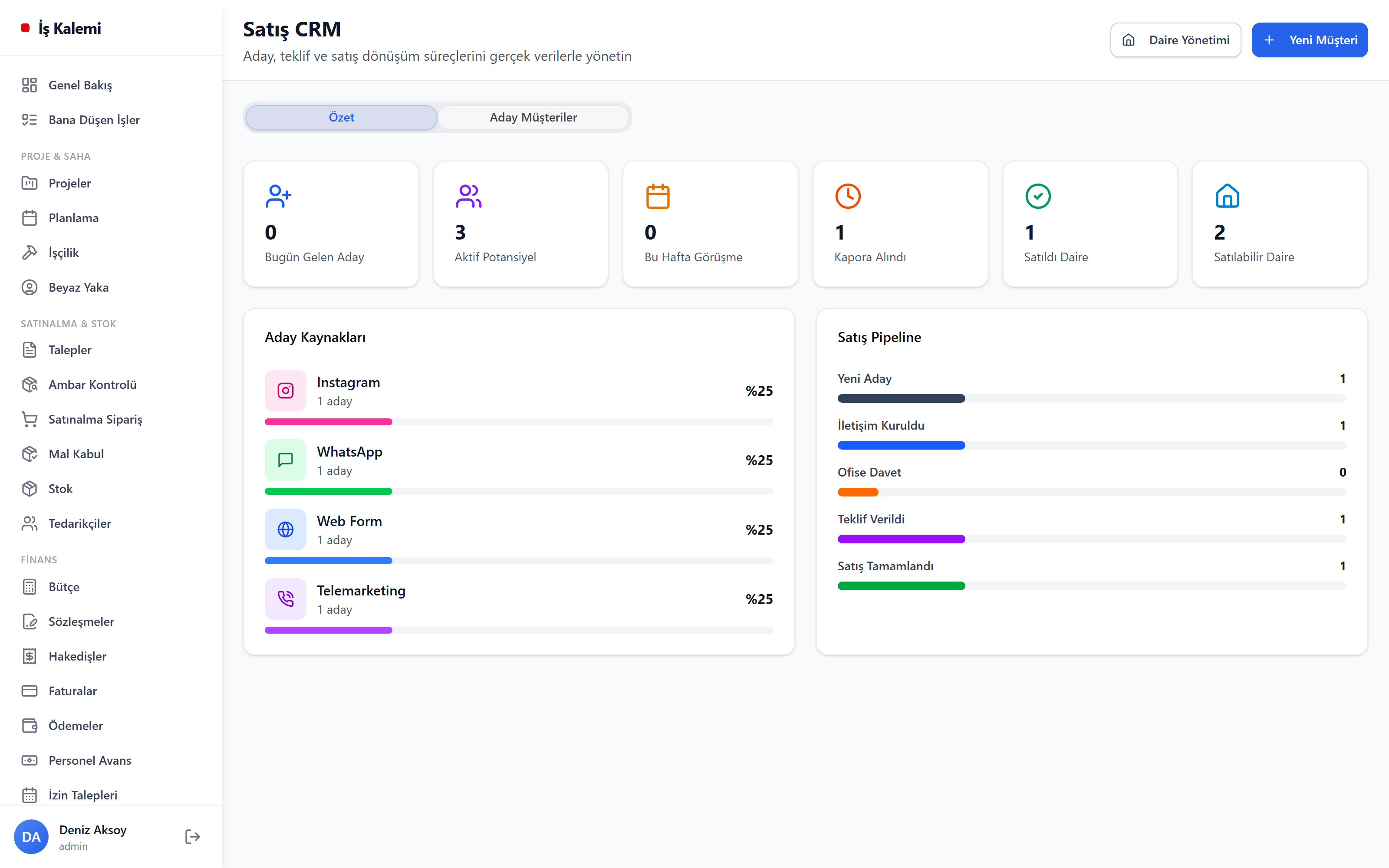
Task: Click the Telemarketing phone icon
Action: pos(285,599)
